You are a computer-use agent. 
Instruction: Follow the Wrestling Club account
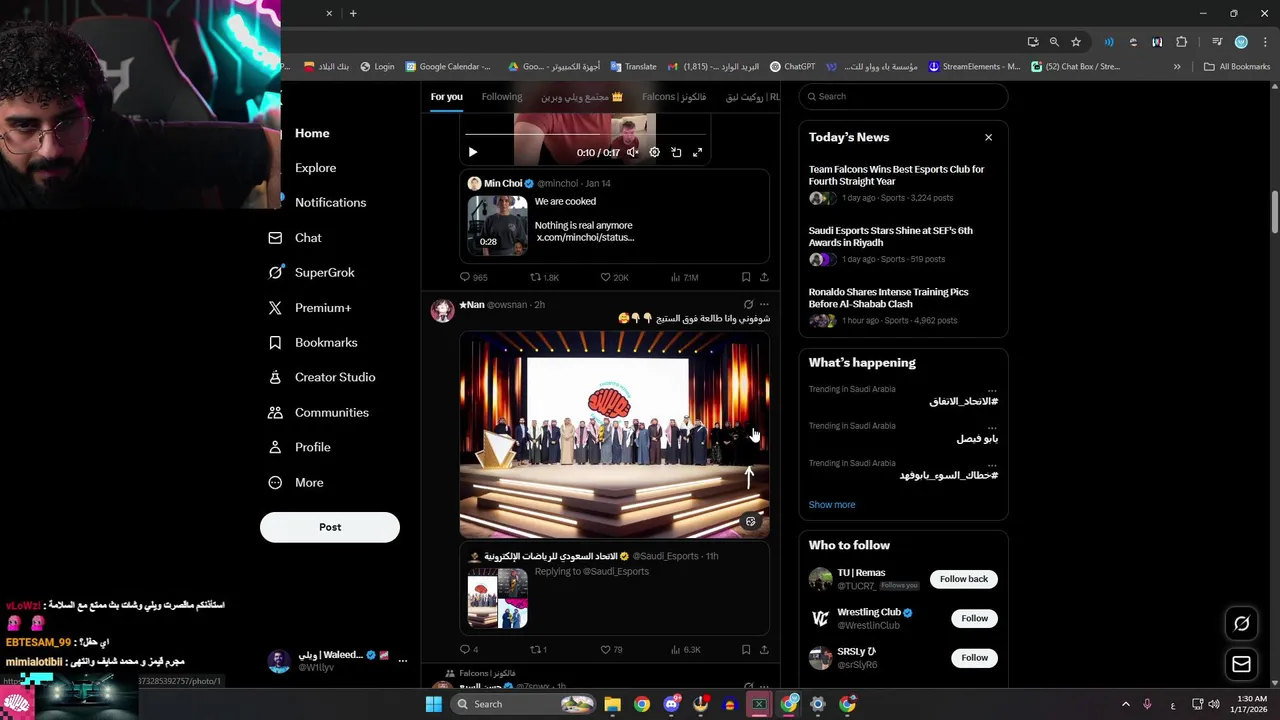(975, 618)
